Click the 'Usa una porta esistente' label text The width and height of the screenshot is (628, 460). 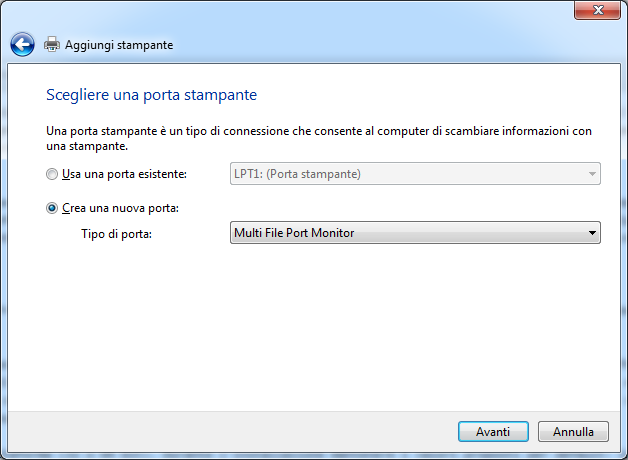(125, 174)
